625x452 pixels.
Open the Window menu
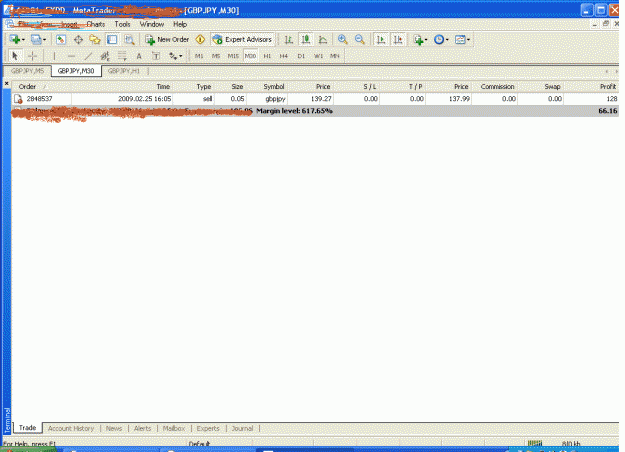tap(151, 24)
